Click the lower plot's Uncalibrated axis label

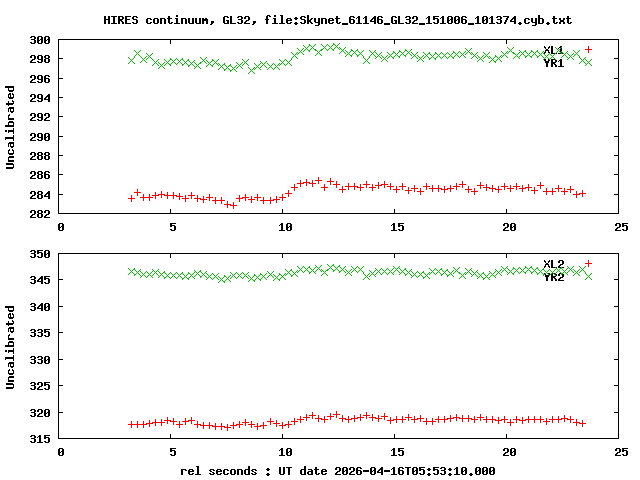coord(11,341)
